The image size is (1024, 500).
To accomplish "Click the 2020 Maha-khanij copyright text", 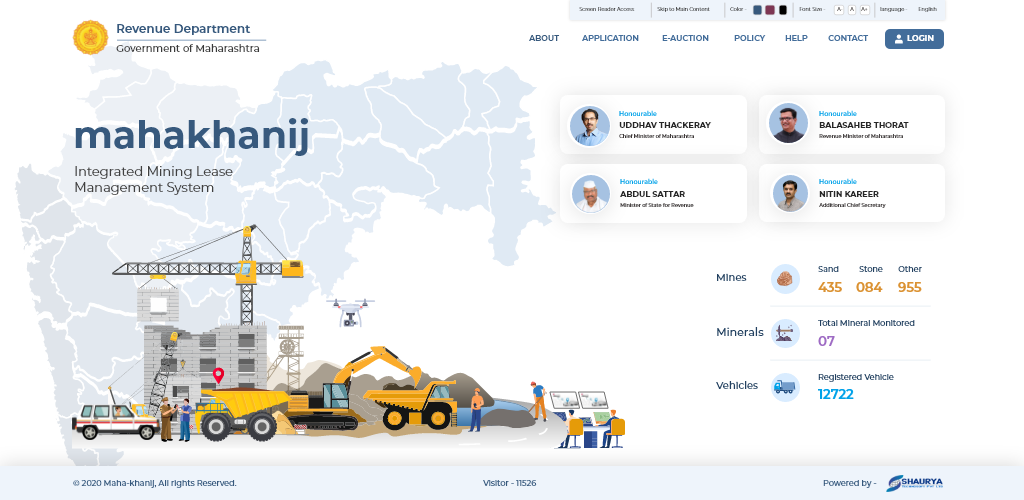I will coord(155,483).
